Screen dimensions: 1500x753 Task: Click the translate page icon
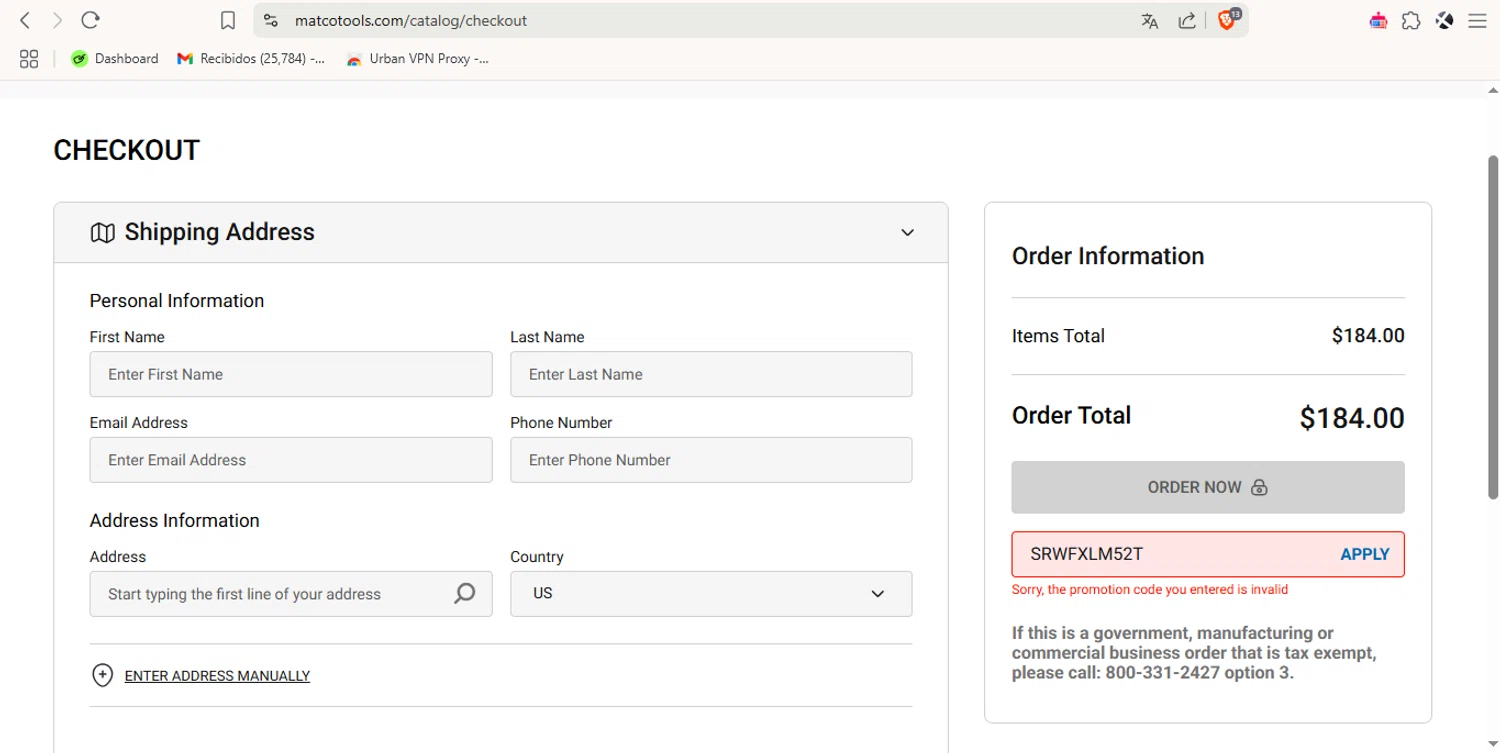point(1150,20)
